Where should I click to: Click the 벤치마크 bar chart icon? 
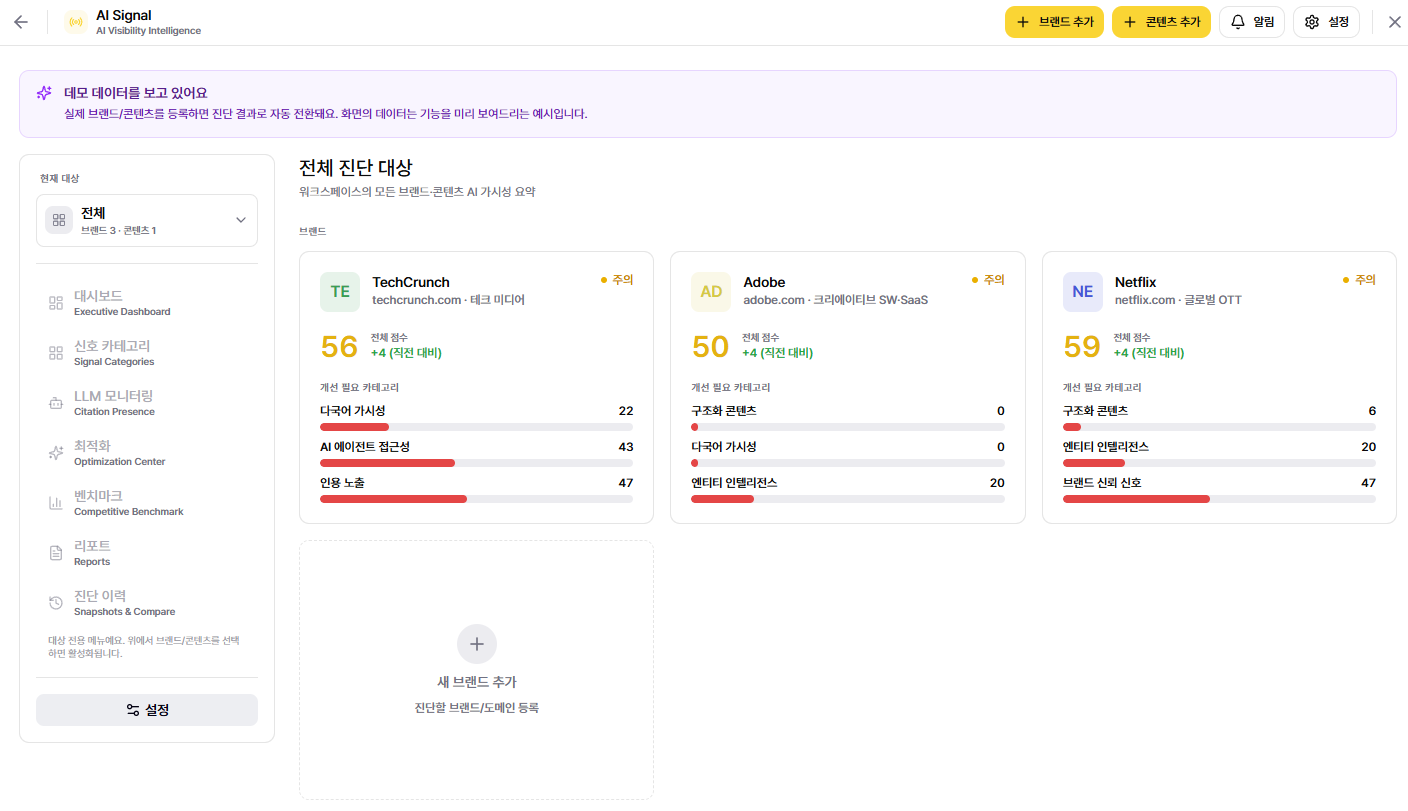point(56,503)
